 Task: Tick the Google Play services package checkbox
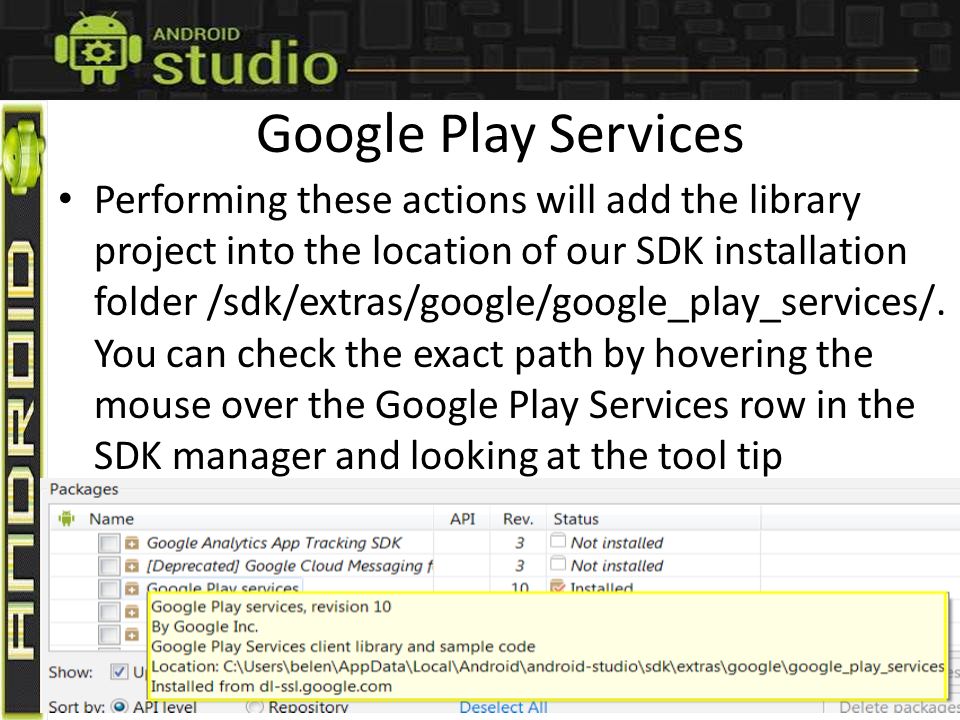[109, 588]
